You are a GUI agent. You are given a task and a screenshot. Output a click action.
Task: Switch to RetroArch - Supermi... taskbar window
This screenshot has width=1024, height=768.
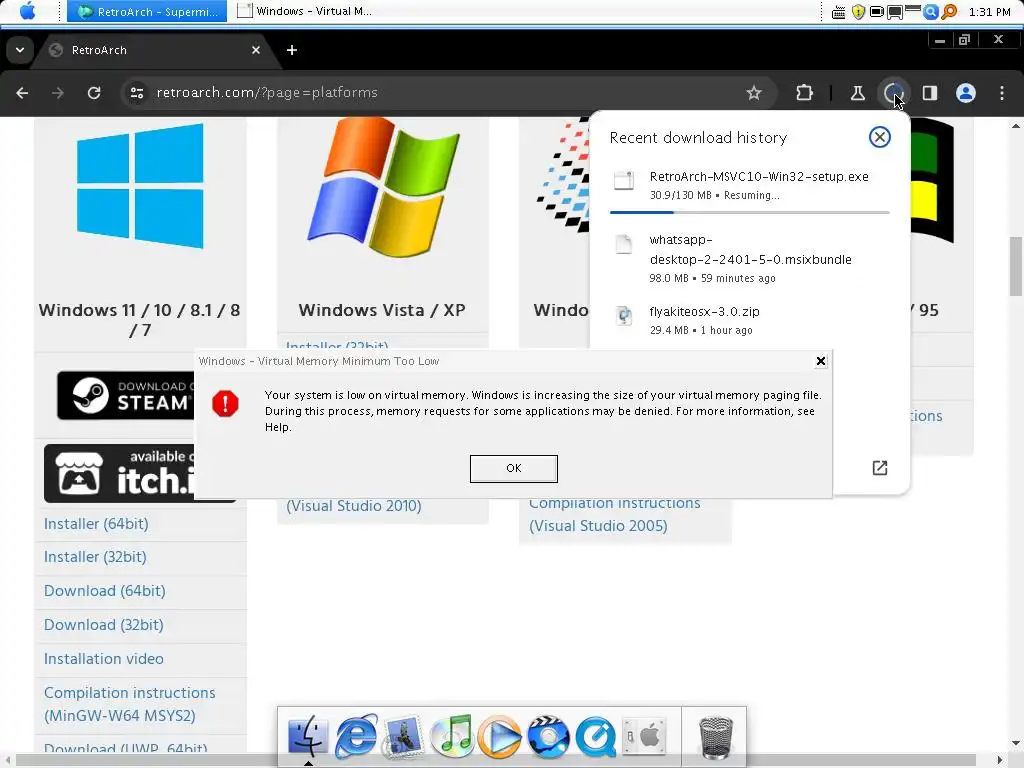(x=147, y=11)
